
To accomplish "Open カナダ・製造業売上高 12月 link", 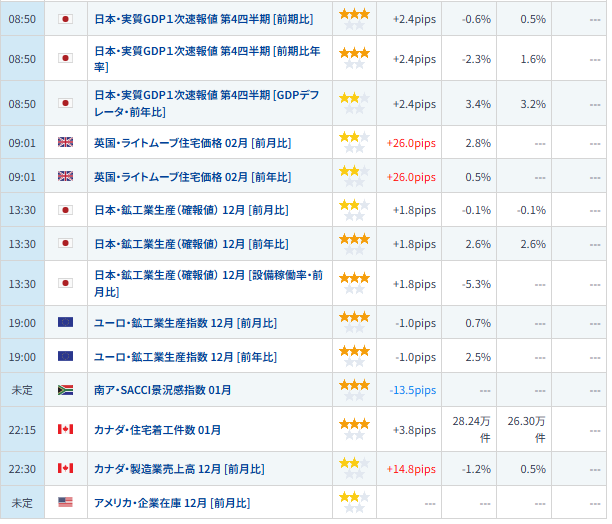I will coord(179,469).
